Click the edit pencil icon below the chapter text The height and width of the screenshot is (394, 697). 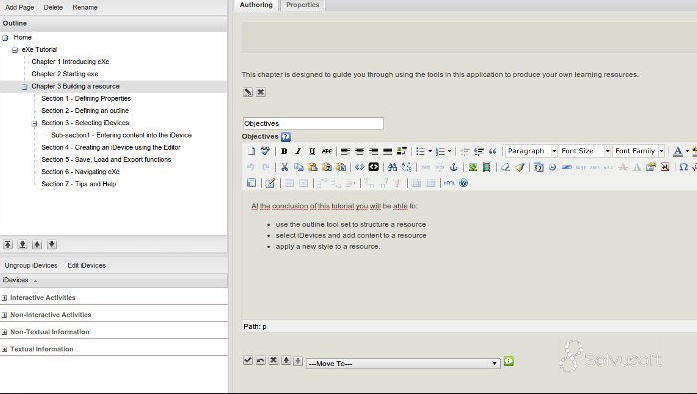248,92
